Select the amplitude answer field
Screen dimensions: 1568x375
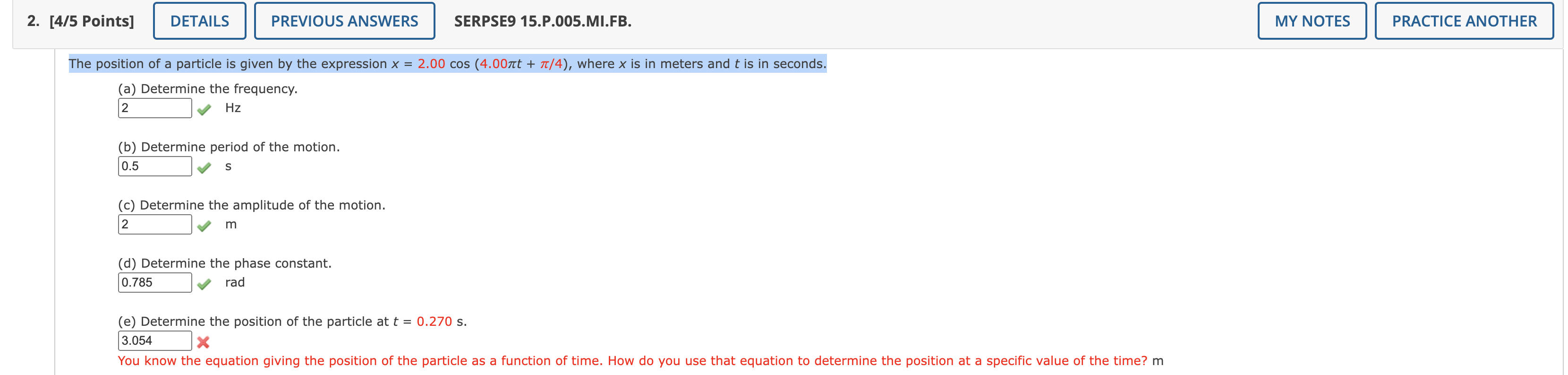[154, 224]
